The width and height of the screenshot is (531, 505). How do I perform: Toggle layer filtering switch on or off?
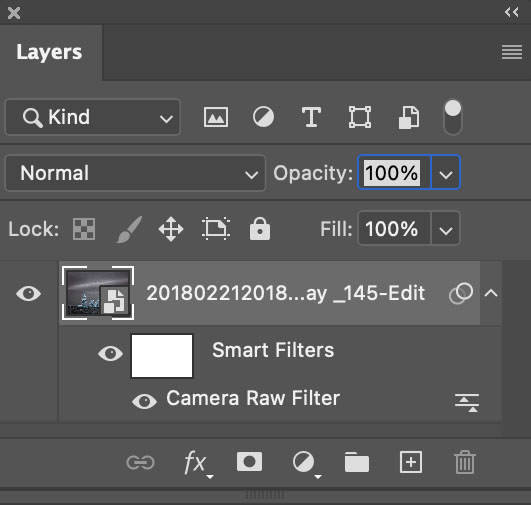click(x=452, y=117)
